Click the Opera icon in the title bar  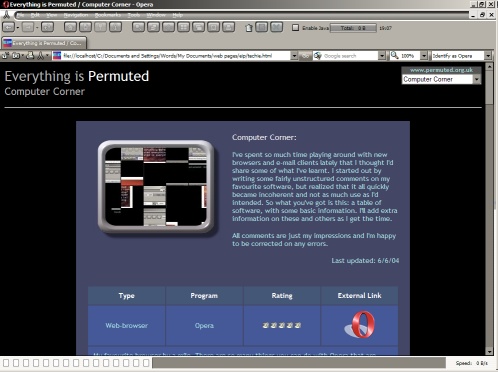pos(5,4)
